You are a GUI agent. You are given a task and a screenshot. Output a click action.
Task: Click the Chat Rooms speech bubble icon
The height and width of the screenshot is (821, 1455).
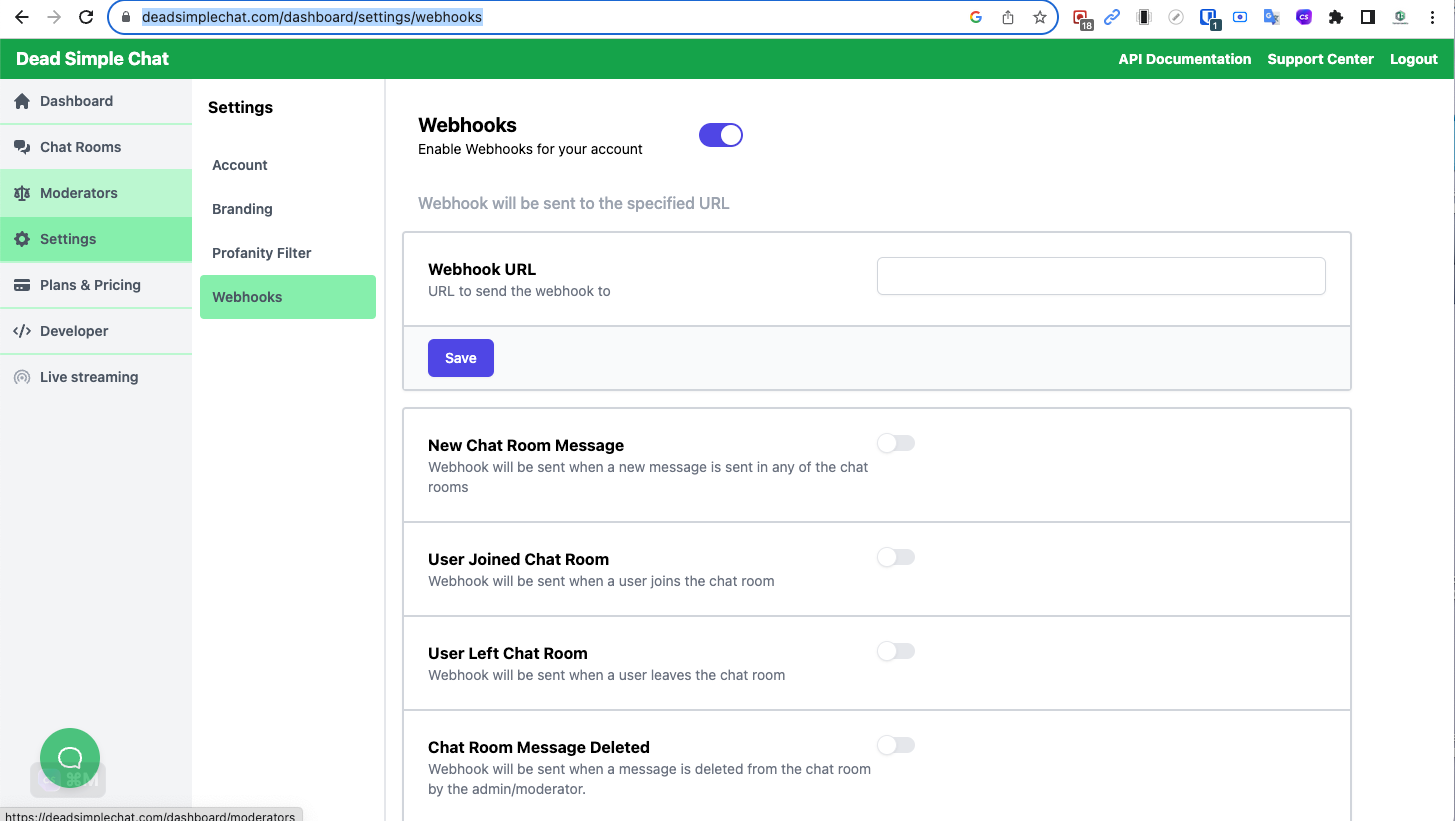(22, 147)
